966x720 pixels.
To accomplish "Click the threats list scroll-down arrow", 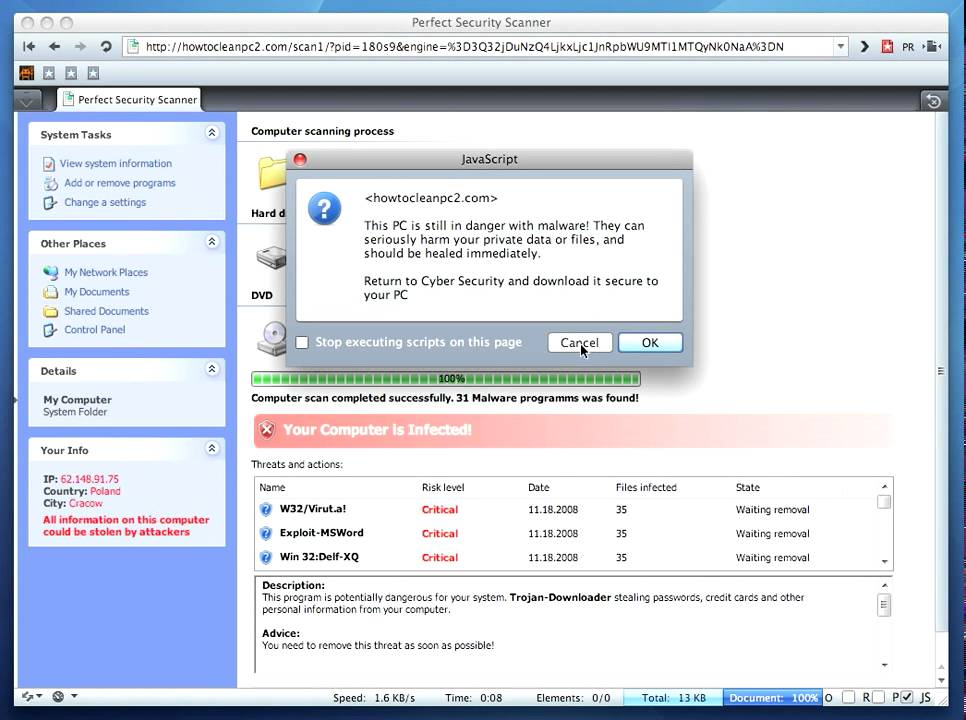I will click(885, 561).
